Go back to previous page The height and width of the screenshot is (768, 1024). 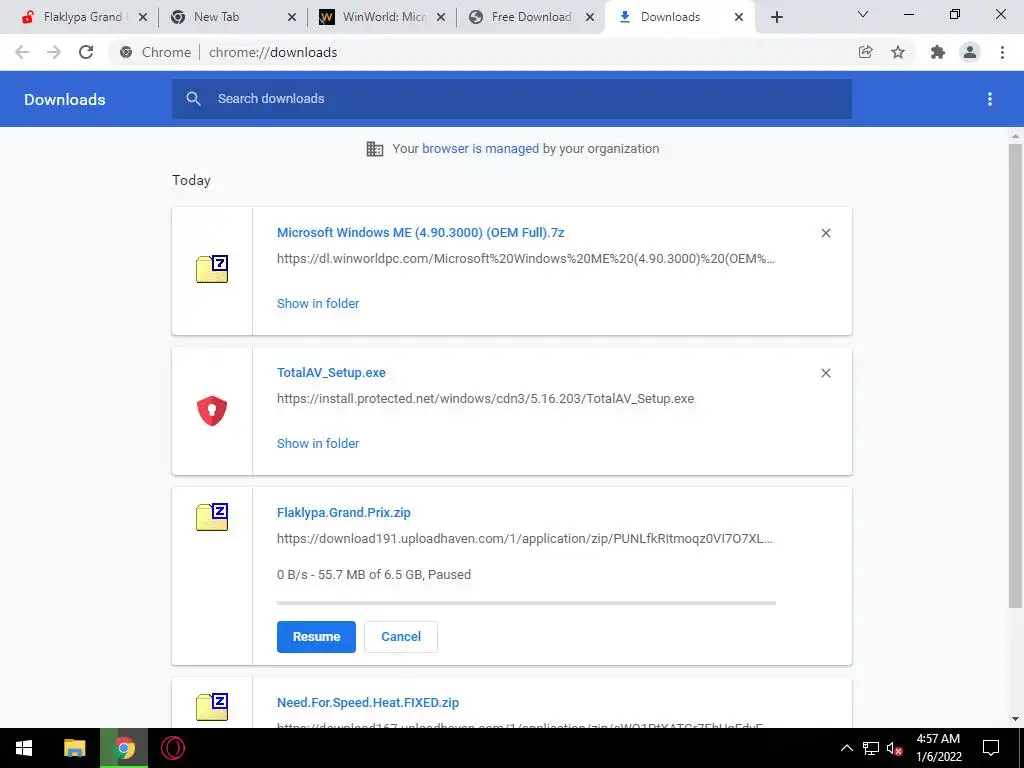click(x=22, y=52)
